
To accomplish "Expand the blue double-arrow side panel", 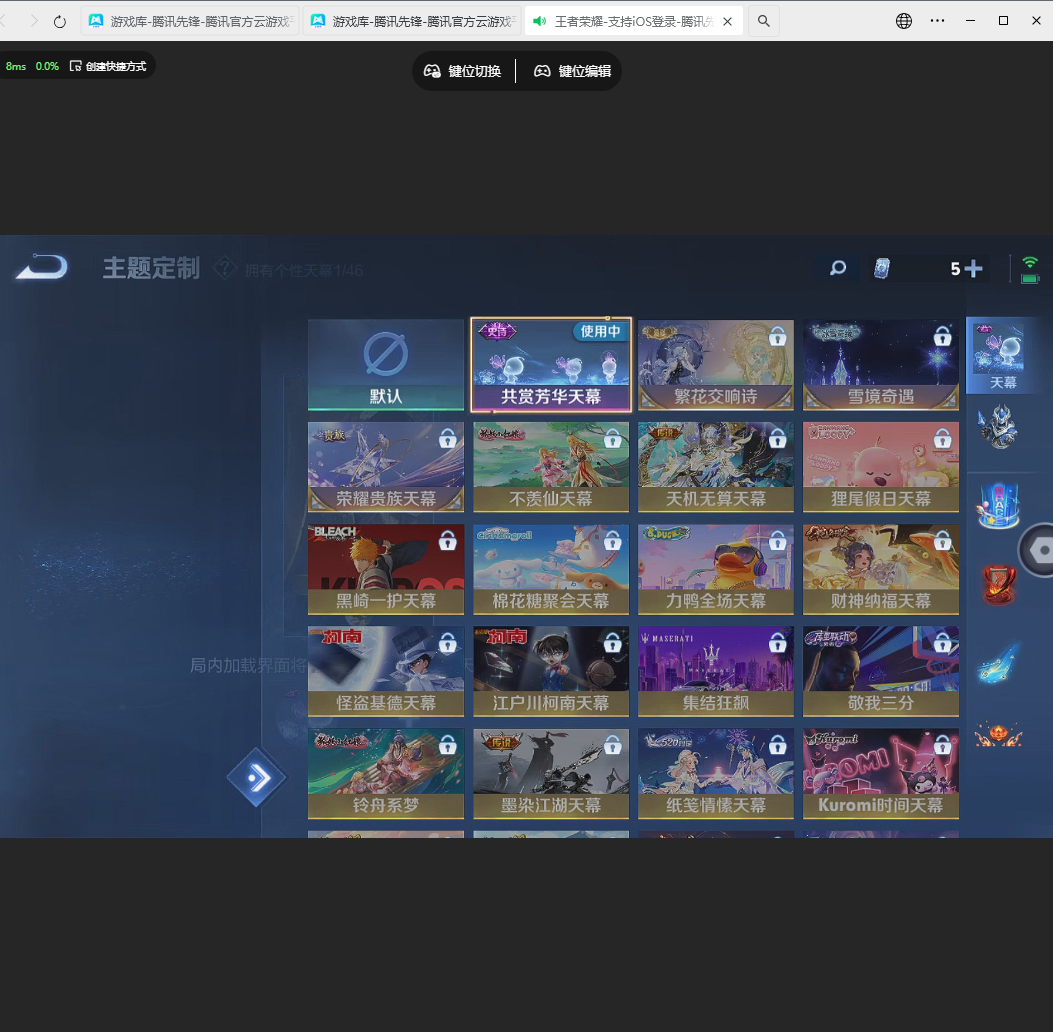I will [257, 777].
